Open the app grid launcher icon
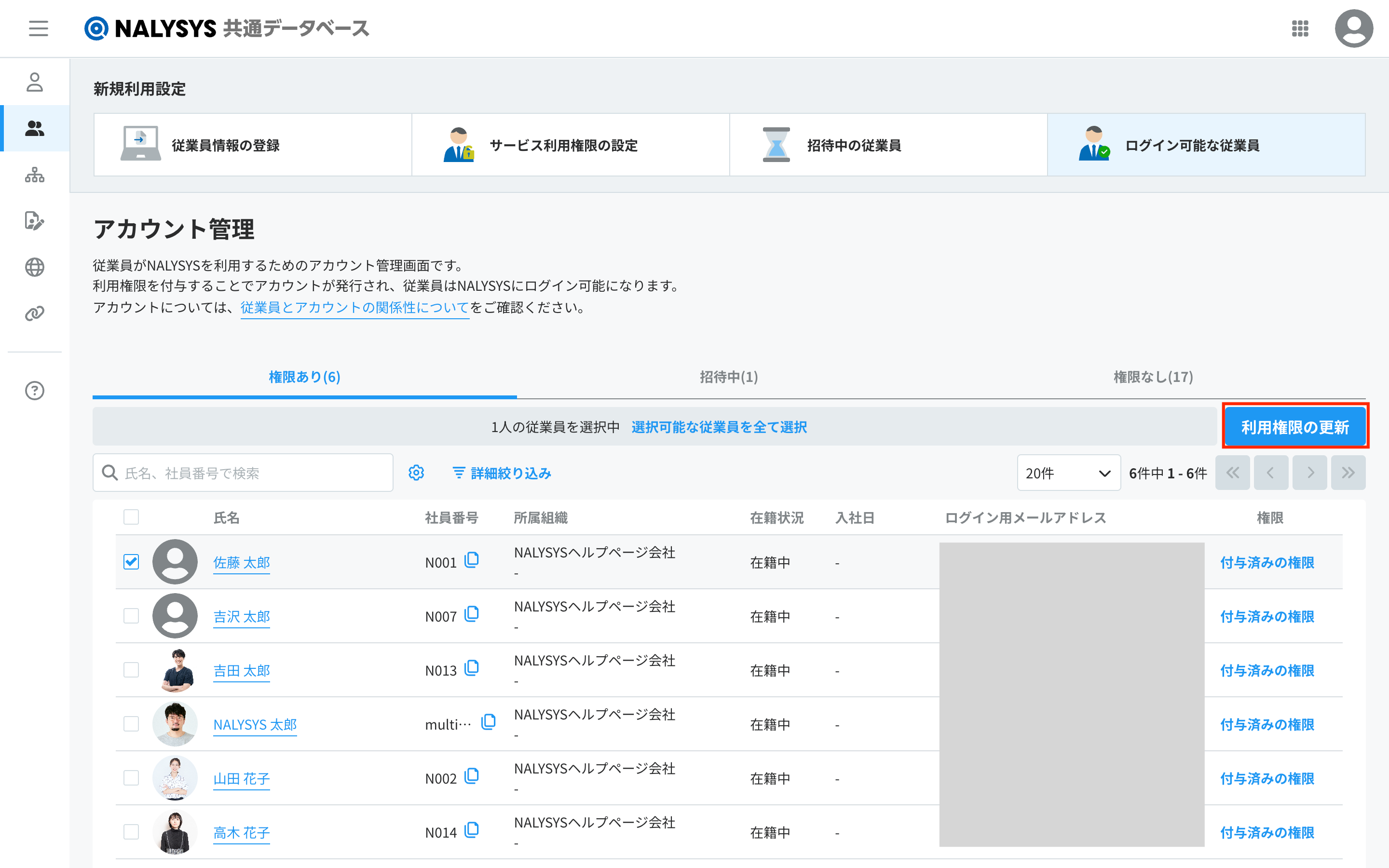Viewport: 1389px width, 868px height. [x=1299, y=28]
